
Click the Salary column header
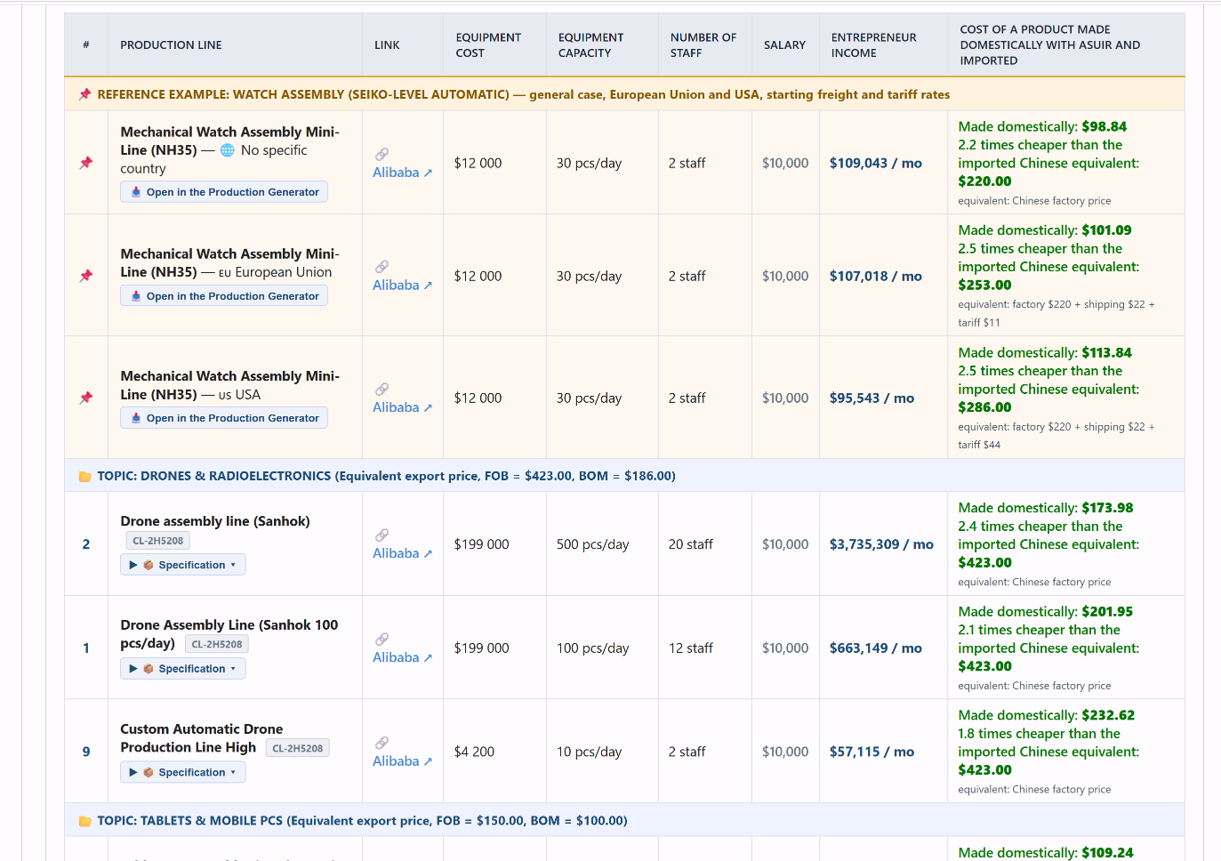(x=785, y=45)
